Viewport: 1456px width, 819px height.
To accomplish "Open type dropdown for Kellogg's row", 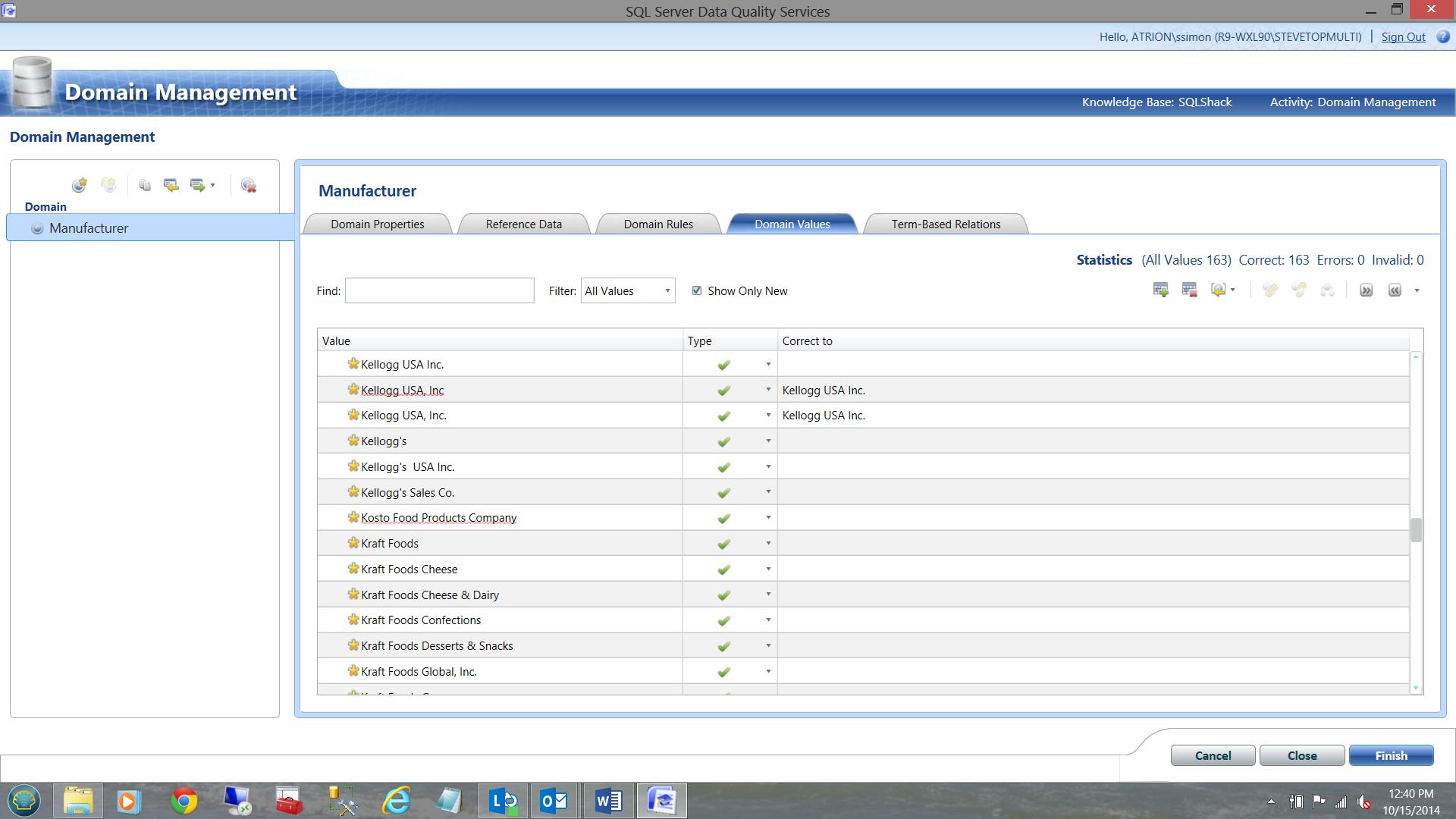I will 768,441.
